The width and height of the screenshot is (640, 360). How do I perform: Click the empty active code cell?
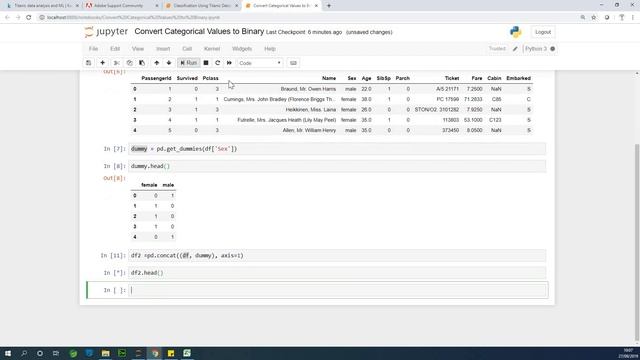pos(337,290)
